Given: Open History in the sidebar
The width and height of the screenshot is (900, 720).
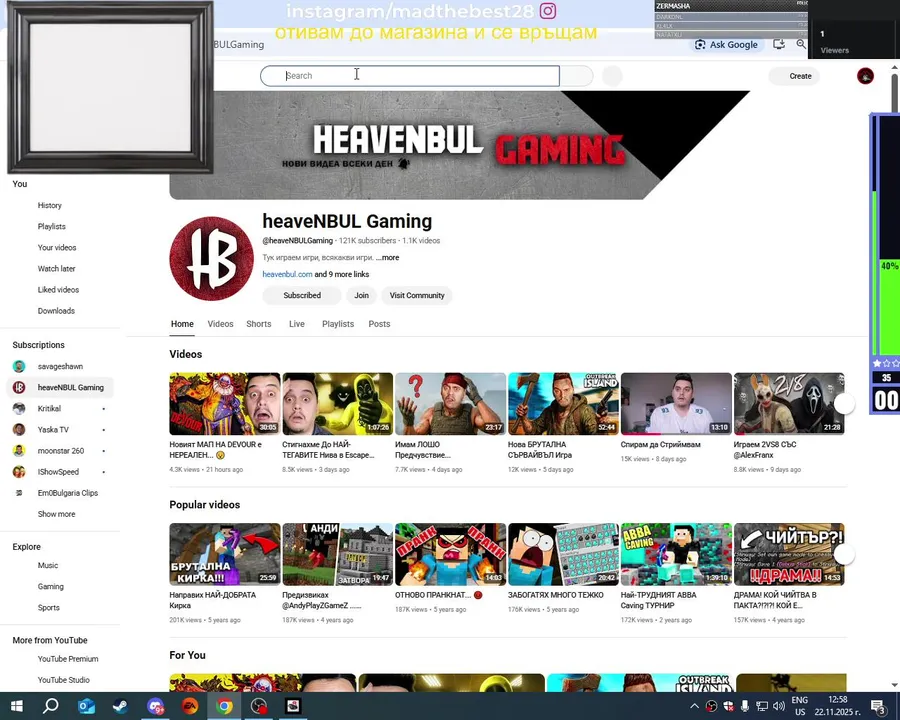Looking at the screenshot, I should tap(49, 206).
